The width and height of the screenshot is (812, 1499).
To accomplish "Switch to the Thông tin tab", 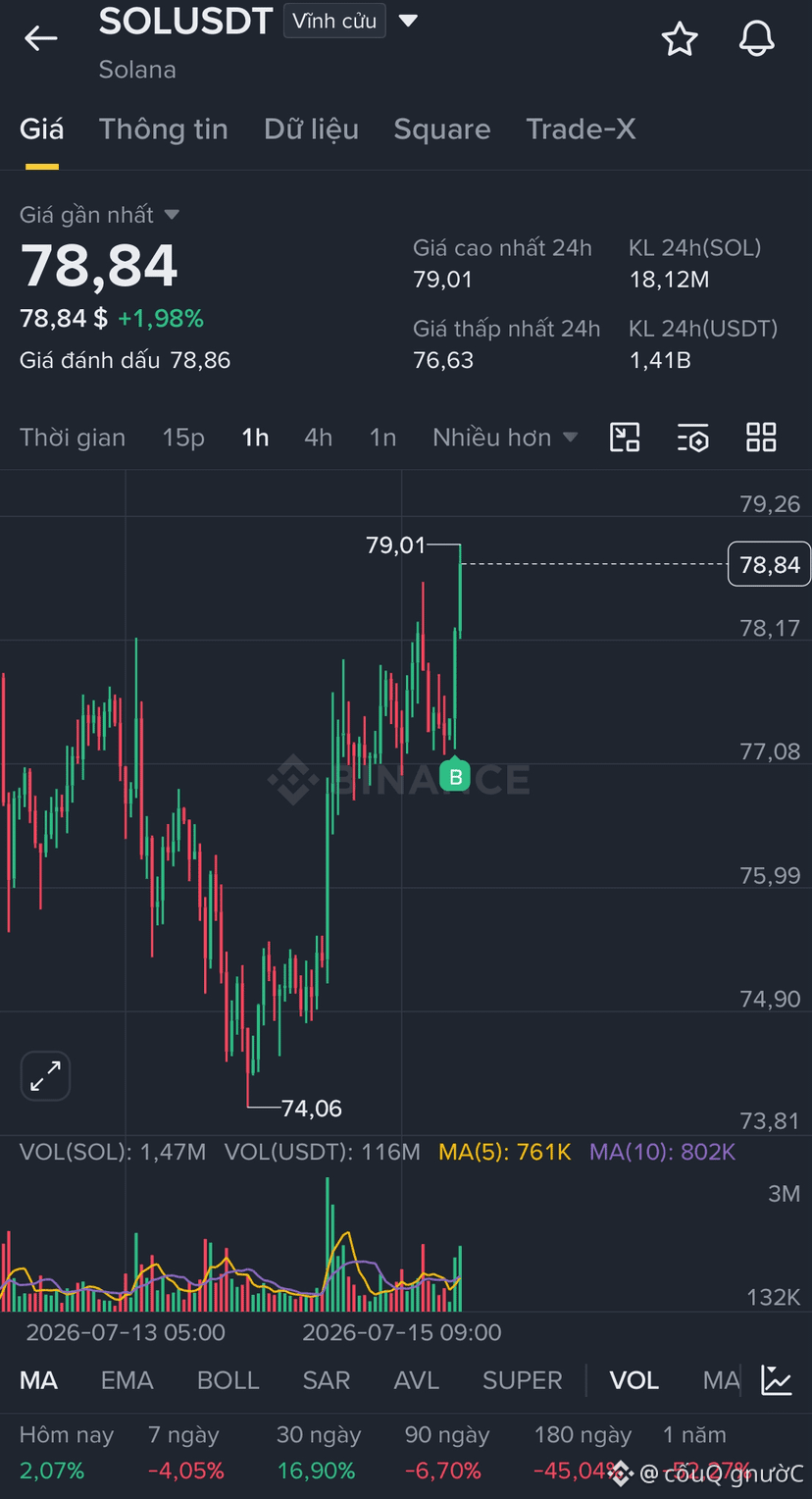I will 164,129.
